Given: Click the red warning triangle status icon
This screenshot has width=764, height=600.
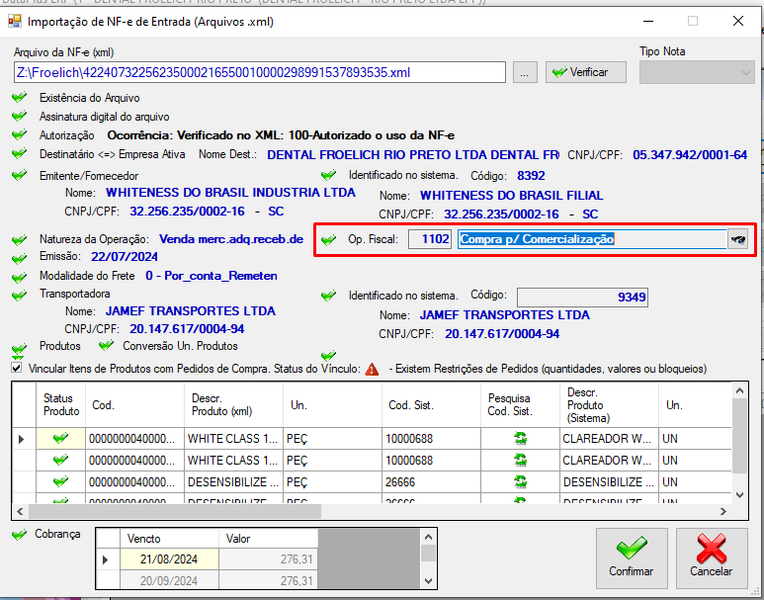Looking at the screenshot, I should tap(372, 369).
